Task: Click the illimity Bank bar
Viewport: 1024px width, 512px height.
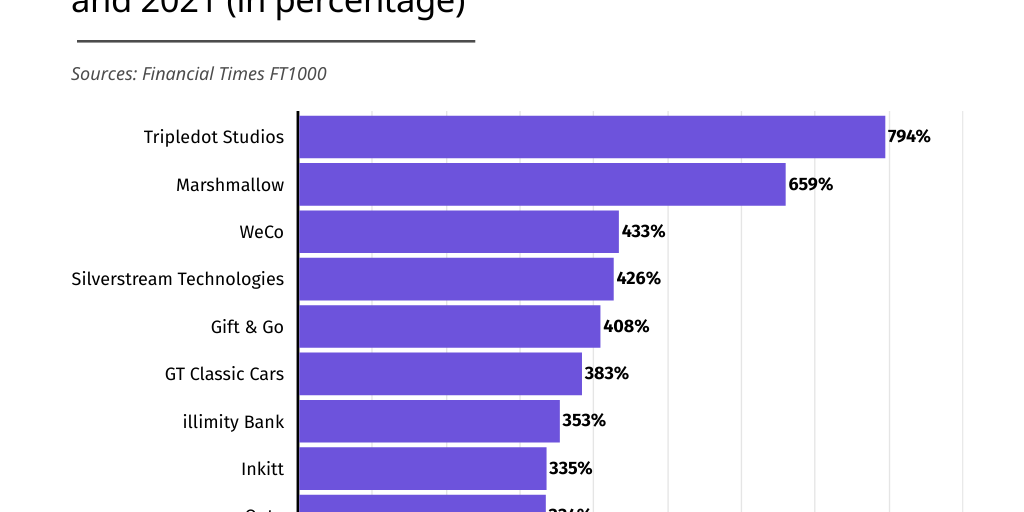Action: point(429,421)
